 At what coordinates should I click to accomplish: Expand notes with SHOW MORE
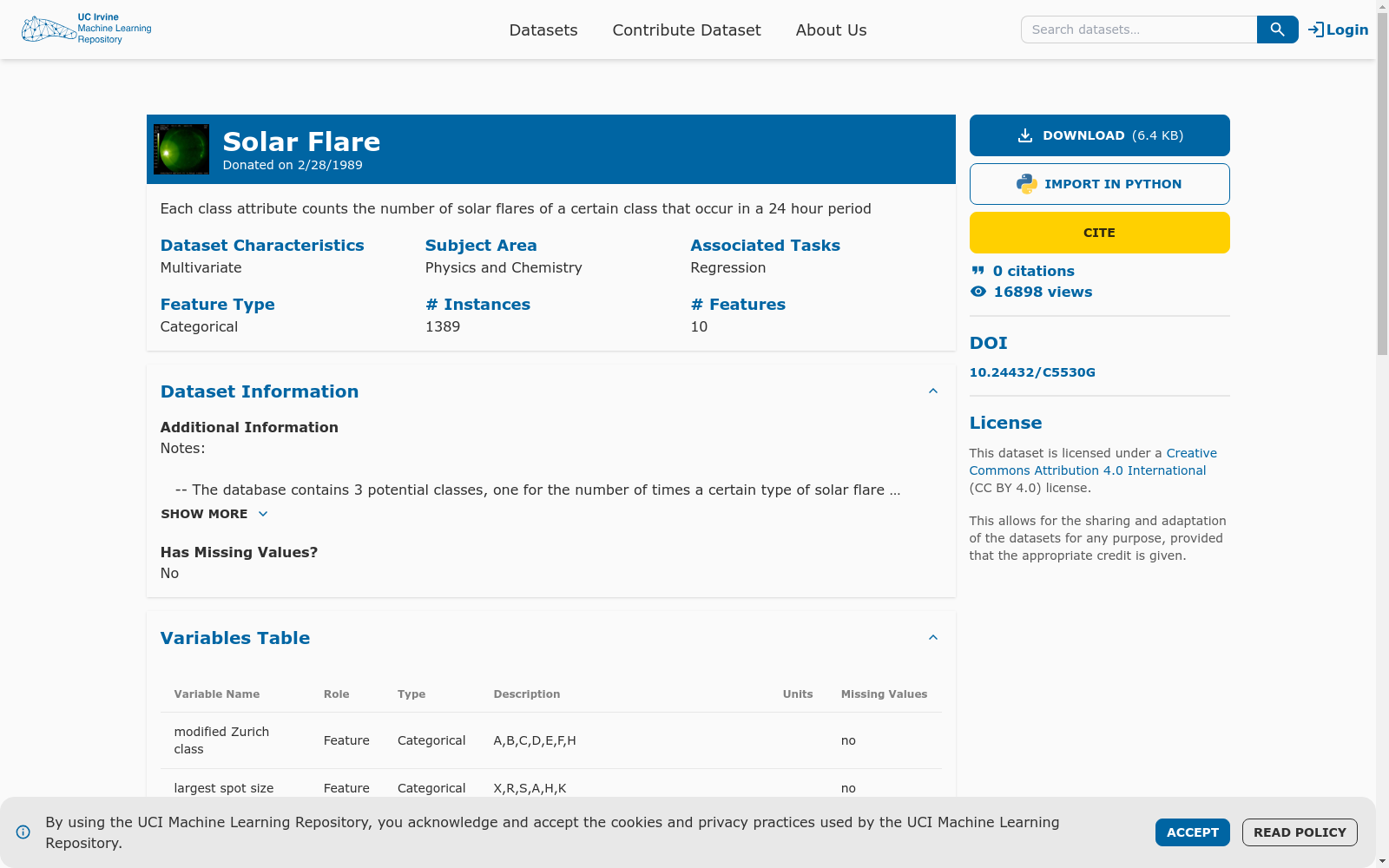pyautogui.click(x=214, y=514)
